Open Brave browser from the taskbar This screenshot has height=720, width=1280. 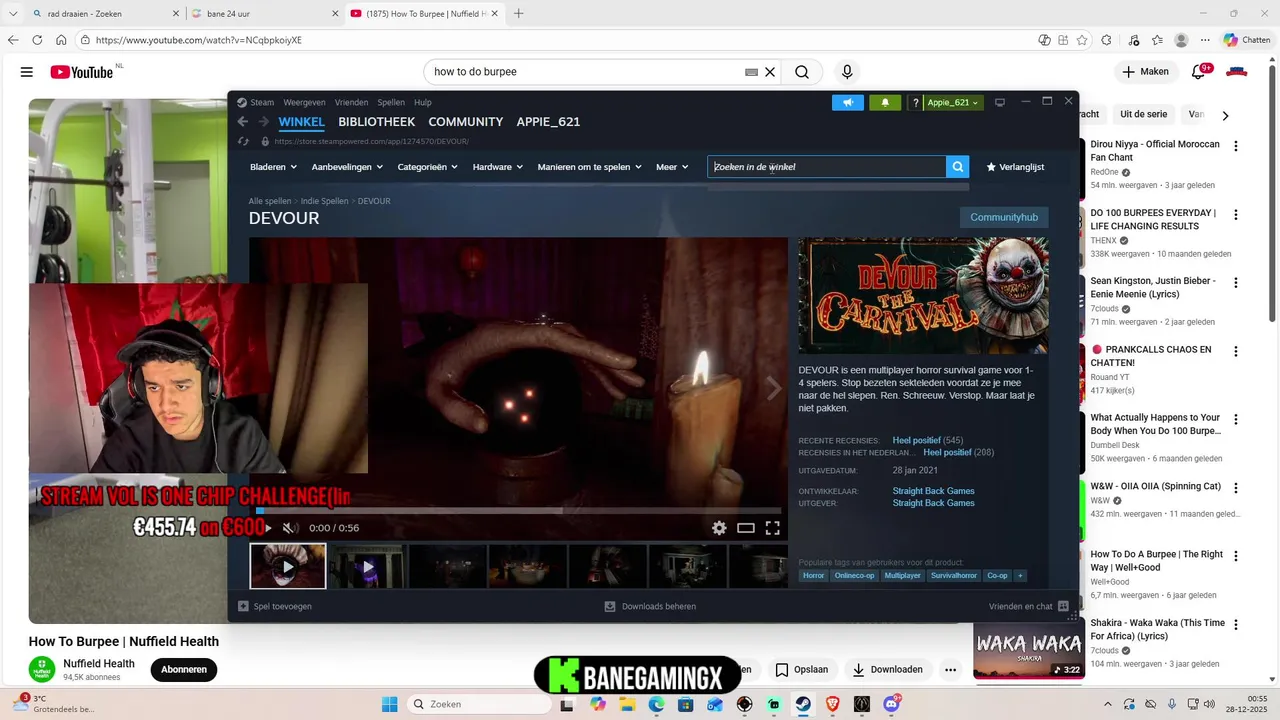click(833, 704)
